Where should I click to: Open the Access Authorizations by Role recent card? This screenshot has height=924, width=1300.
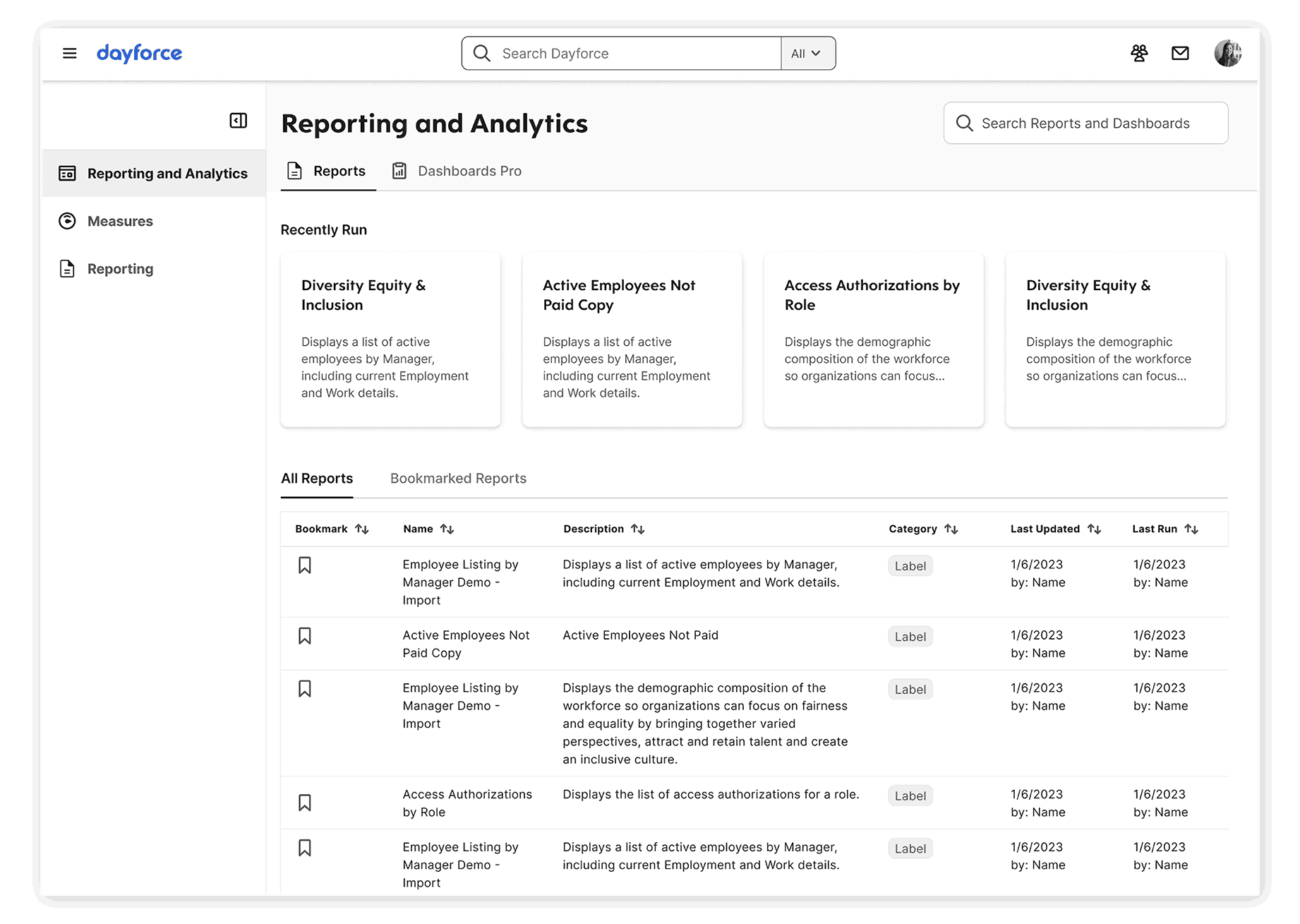coord(874,340)
